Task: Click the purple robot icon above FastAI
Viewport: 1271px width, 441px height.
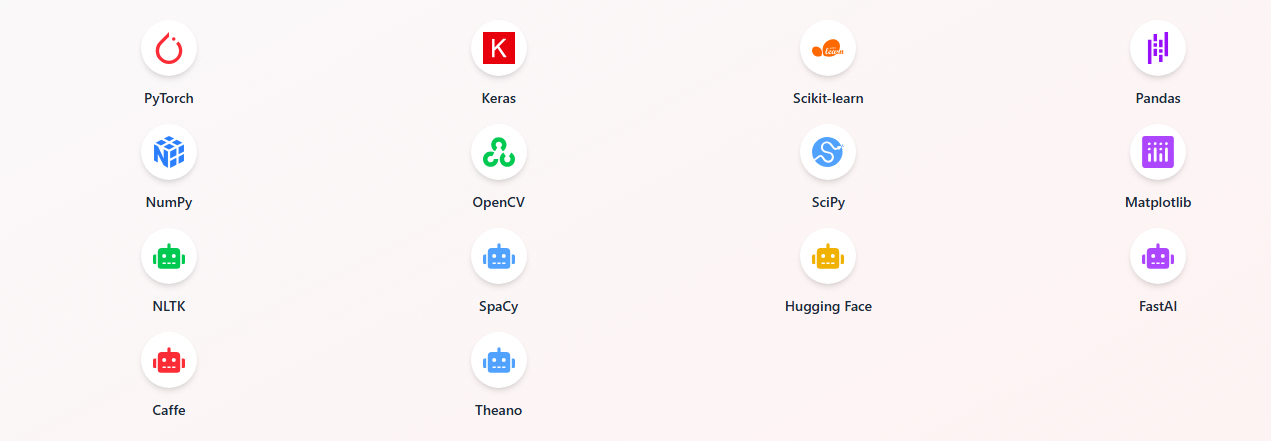Action: [1158, 256]
